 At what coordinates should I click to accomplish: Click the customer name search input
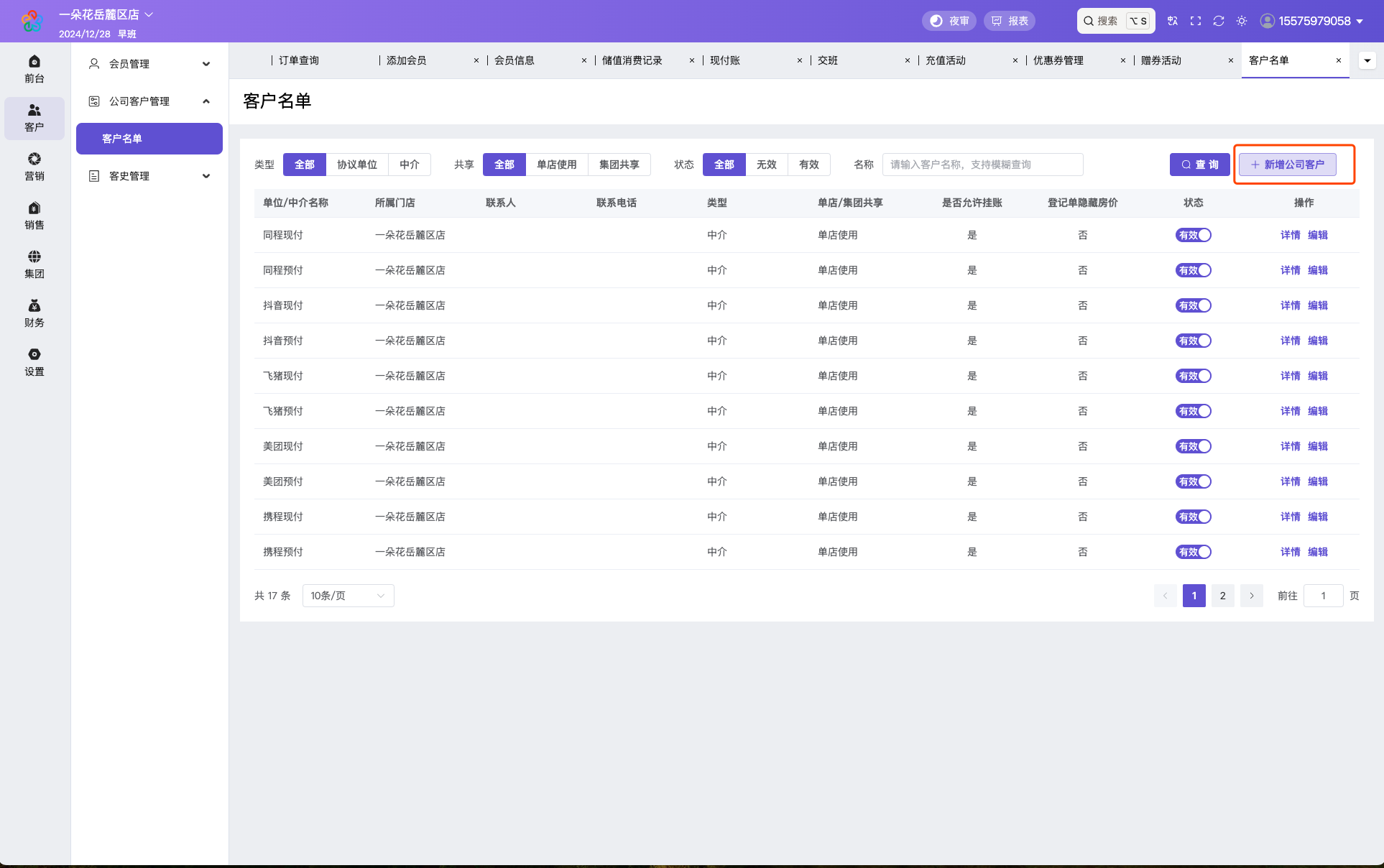[x=983, y=165]
